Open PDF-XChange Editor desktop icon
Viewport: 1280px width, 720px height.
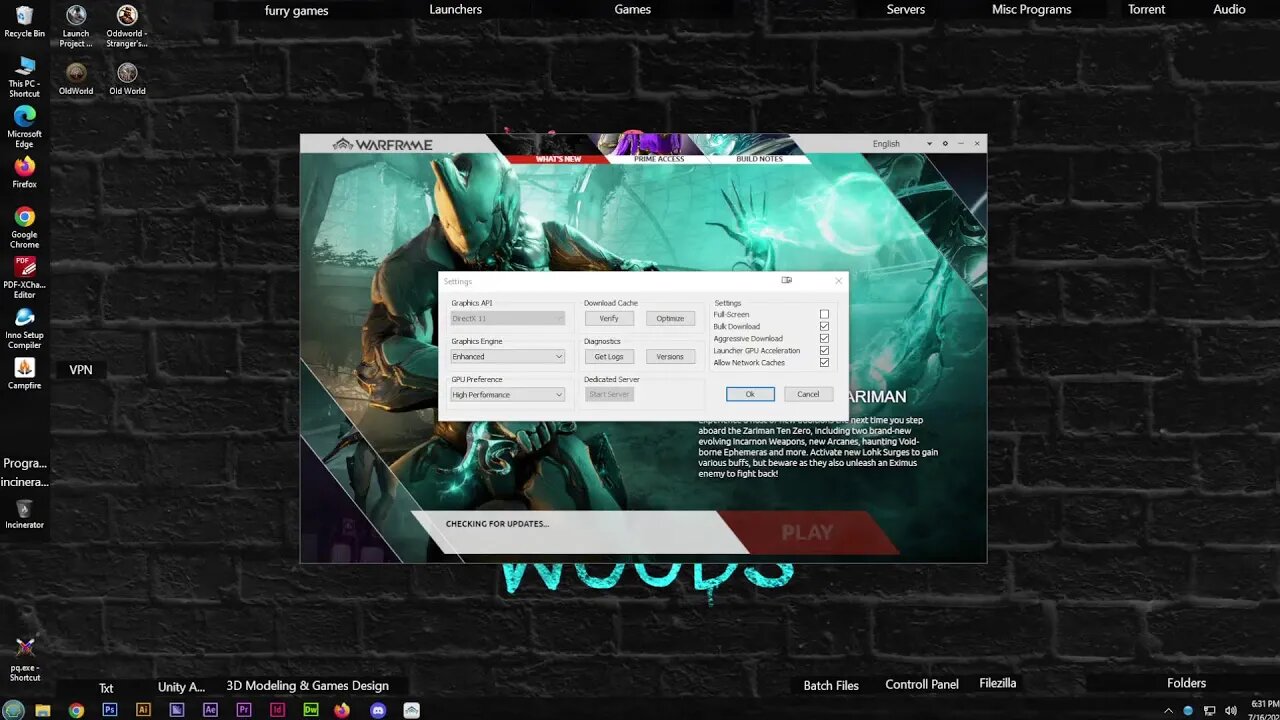tap(25, 278)
